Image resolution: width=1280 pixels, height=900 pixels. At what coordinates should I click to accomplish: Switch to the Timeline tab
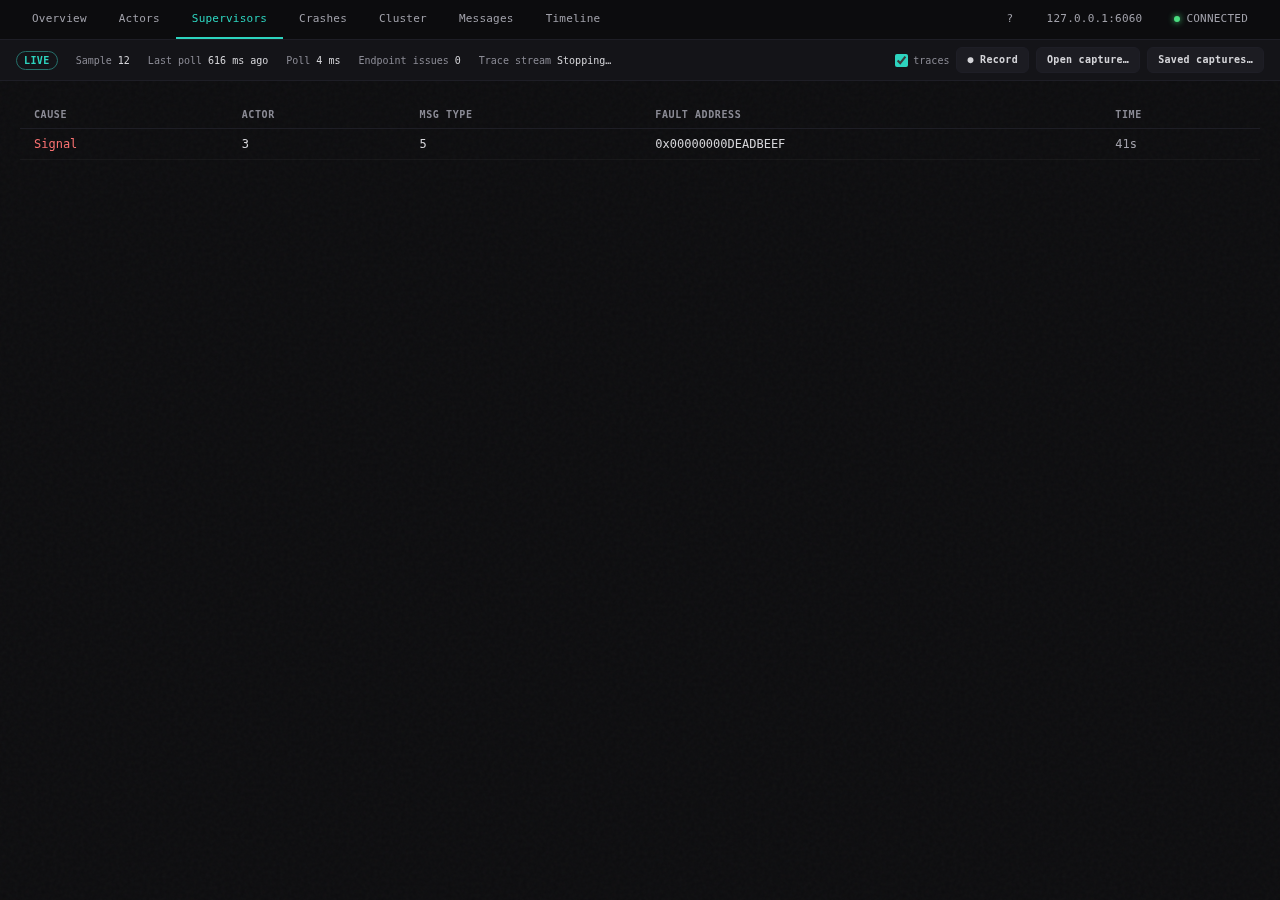[573, 19]
